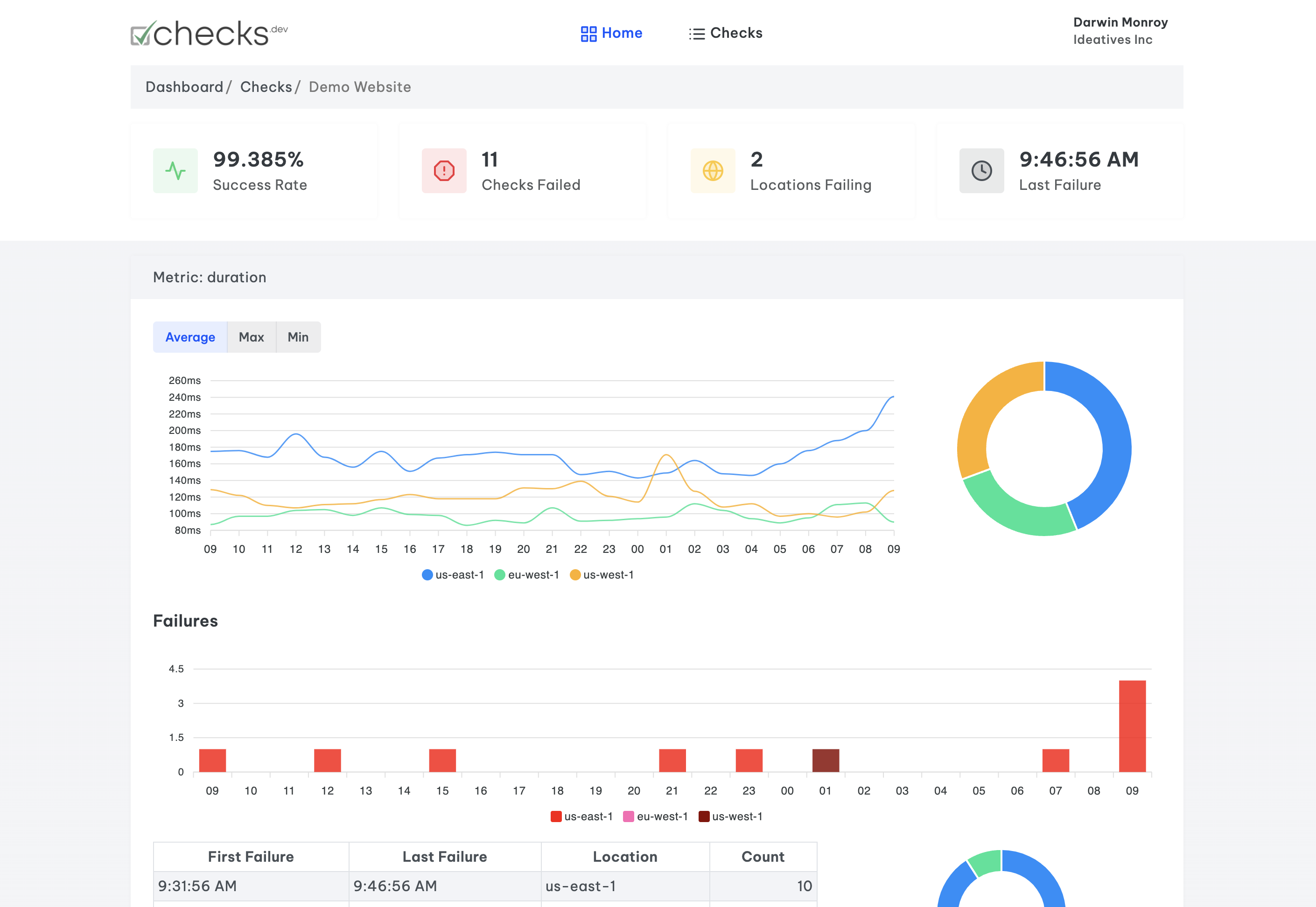
Task: Go to Dashboard breadcrumb
Action: (x=184, y=87)
